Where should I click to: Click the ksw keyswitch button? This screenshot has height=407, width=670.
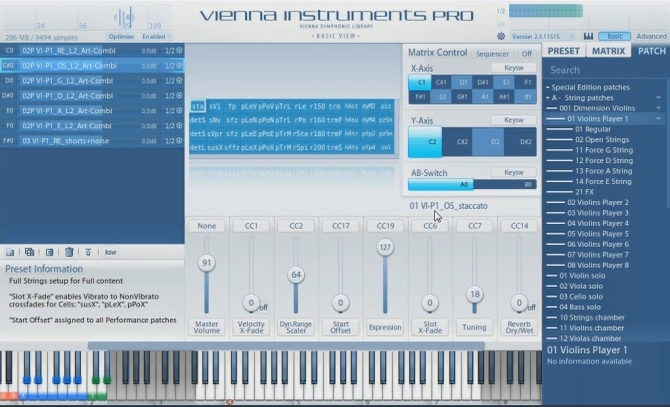(110, 252)
